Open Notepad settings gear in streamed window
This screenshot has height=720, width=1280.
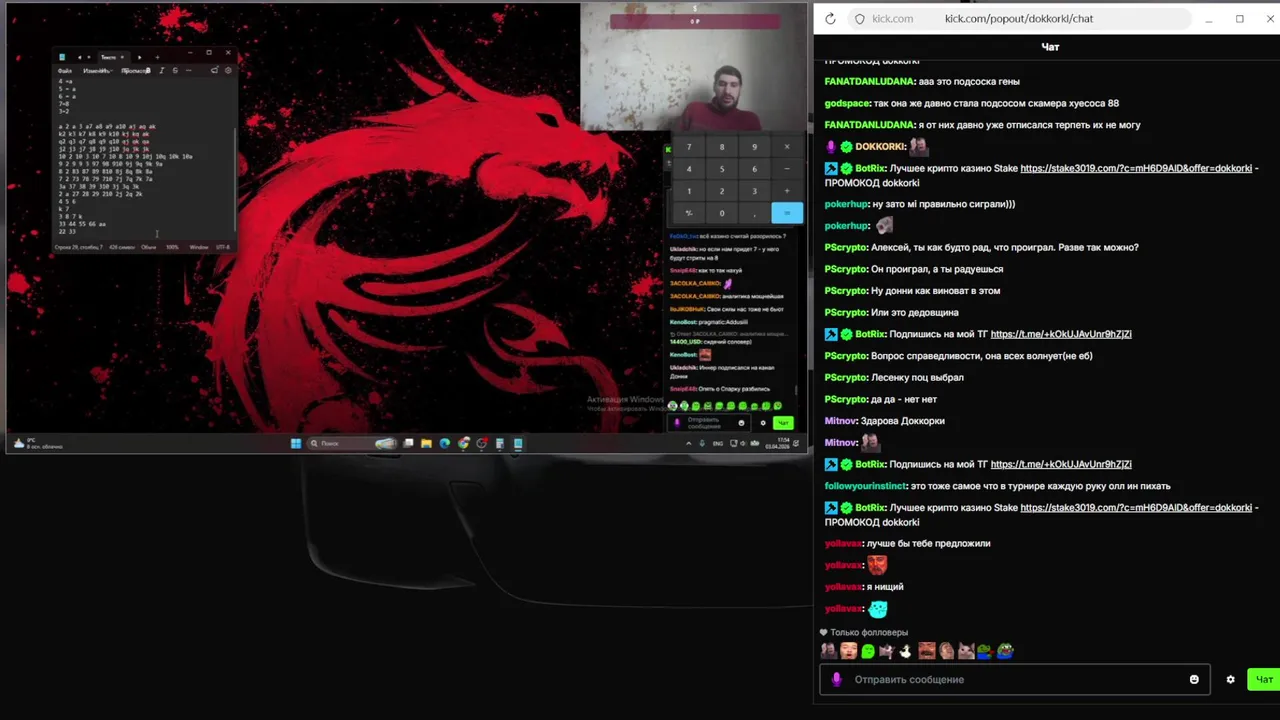(228, 71)
